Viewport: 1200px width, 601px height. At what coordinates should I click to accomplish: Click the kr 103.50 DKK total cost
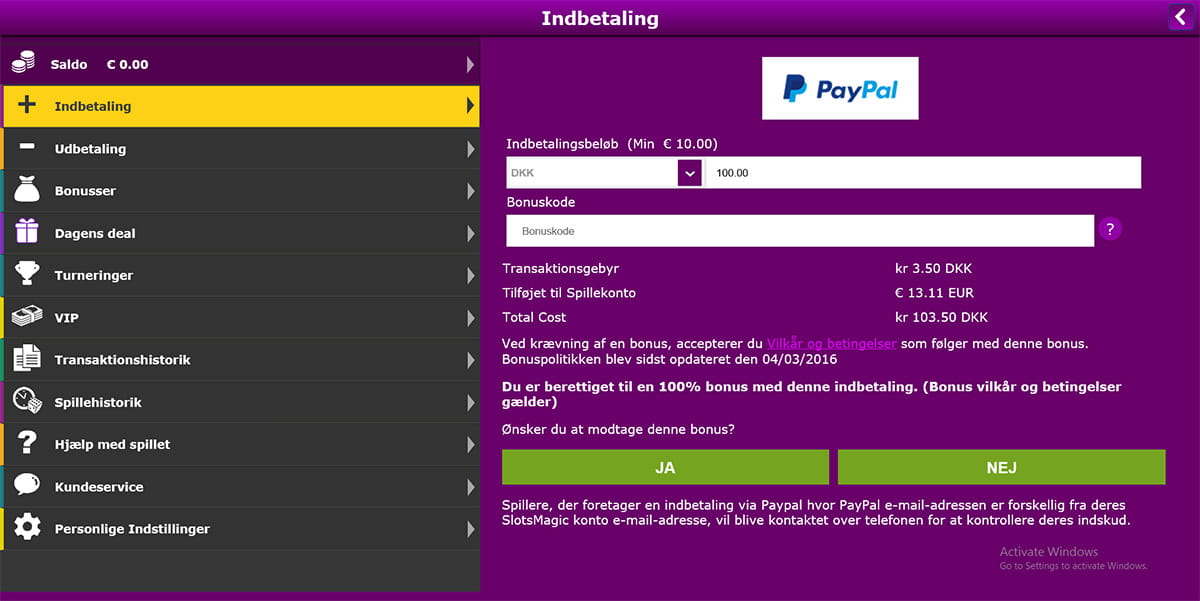(941, 317)
